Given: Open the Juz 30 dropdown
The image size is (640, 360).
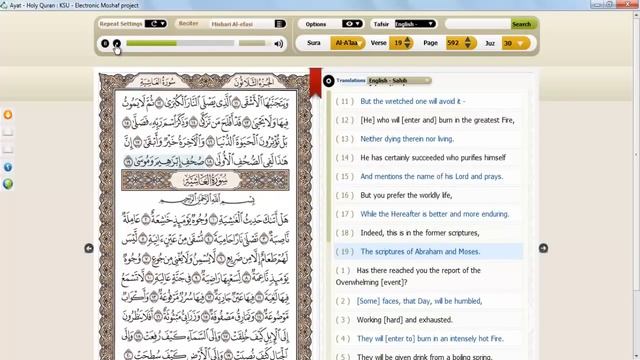Looking at the screenshot, I should click(516, 43).
